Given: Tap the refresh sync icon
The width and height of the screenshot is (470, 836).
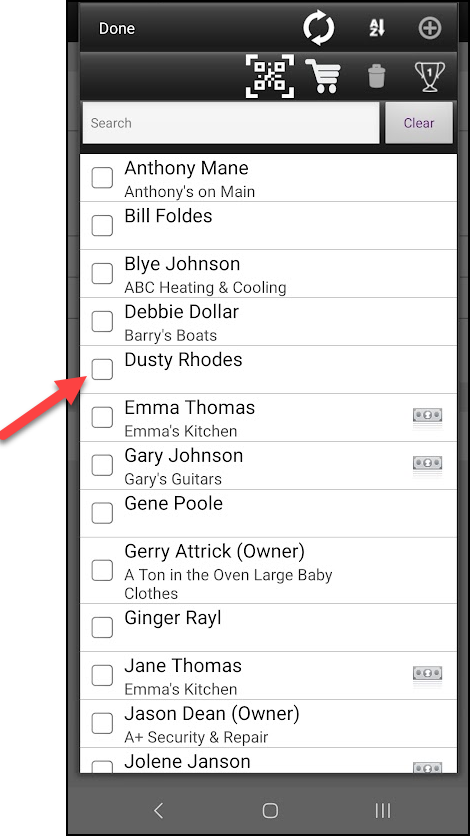Looking at the screenshot, I should pyautogui.click(x=319, y=28).
